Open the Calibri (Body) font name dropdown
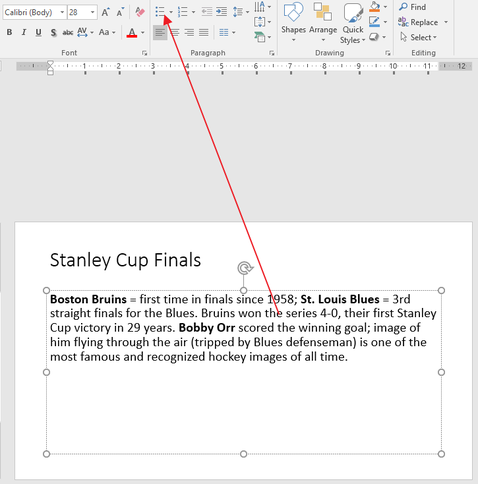Image resolution: width=478 pixels, height=484 pixels. (x=62, y=13)
